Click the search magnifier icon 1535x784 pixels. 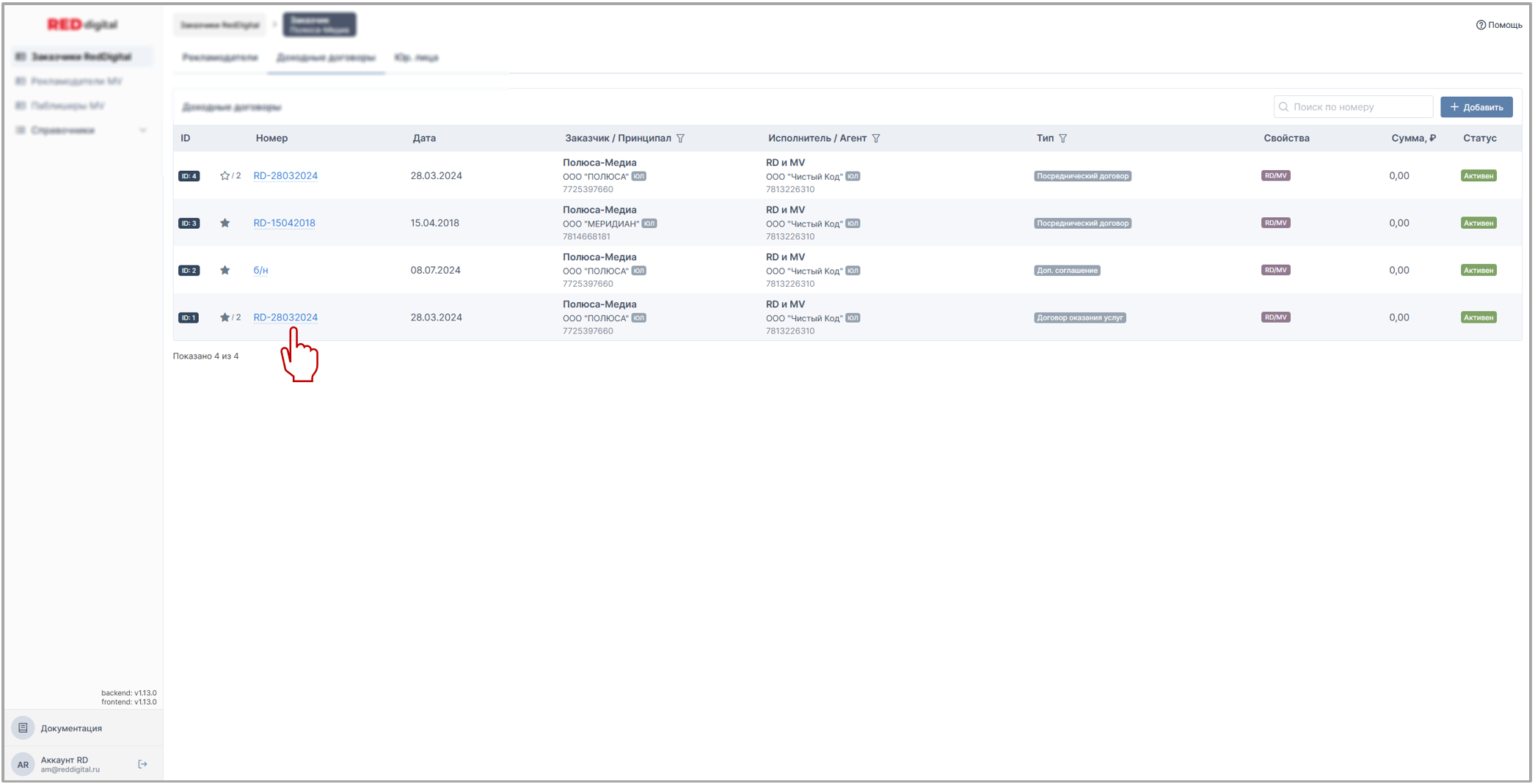[x=1284, y=107]
